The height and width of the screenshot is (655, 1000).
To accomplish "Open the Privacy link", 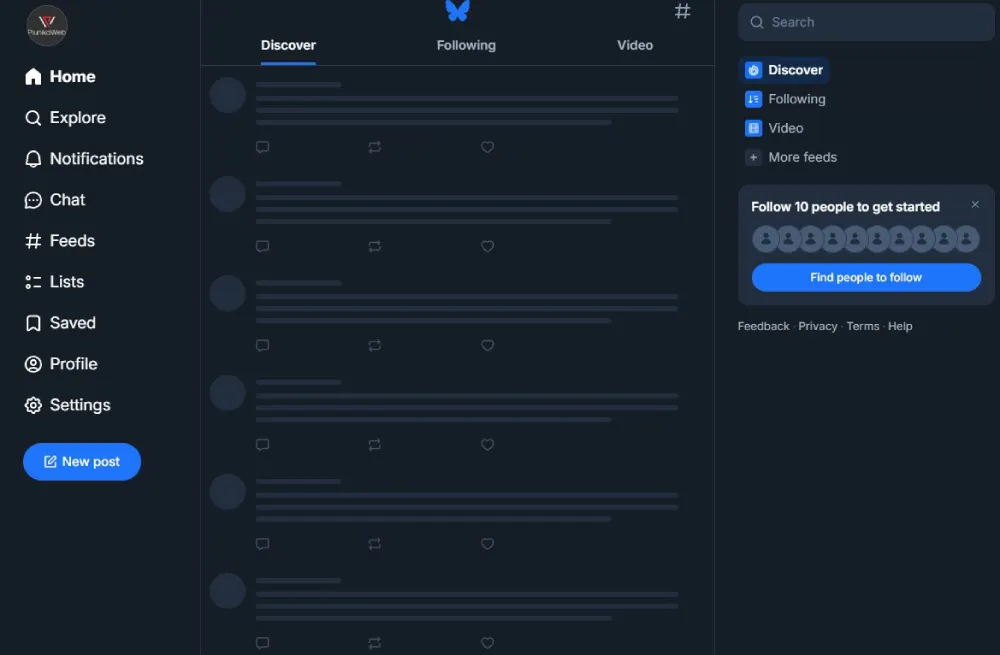I will coord(817,326).
